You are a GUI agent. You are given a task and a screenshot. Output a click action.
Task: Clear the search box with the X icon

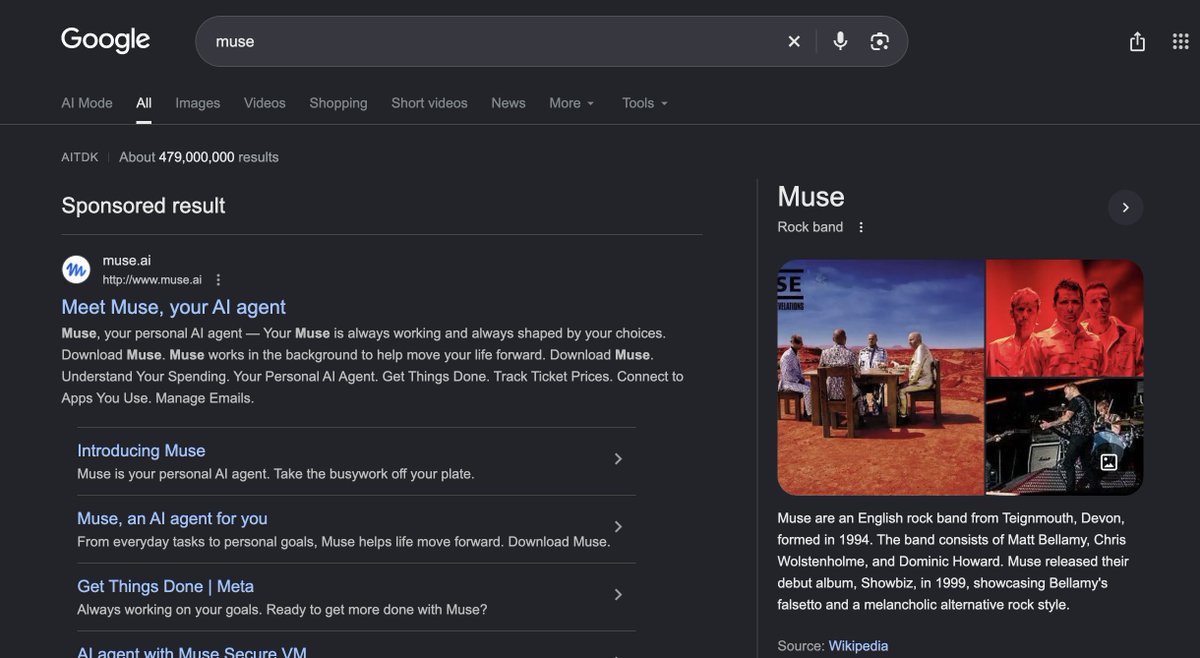pos(794,41)
